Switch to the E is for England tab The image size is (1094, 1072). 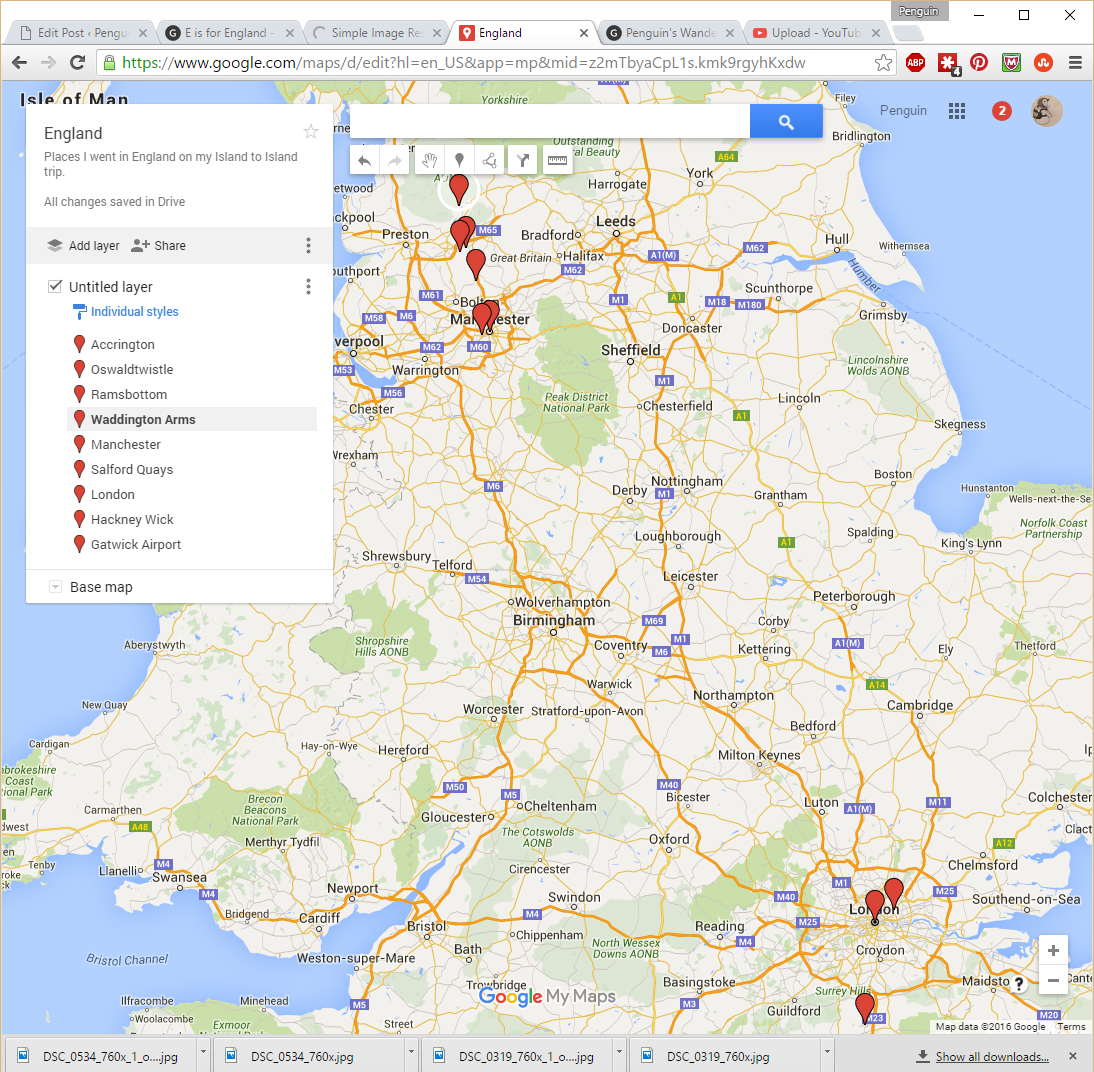230,33
